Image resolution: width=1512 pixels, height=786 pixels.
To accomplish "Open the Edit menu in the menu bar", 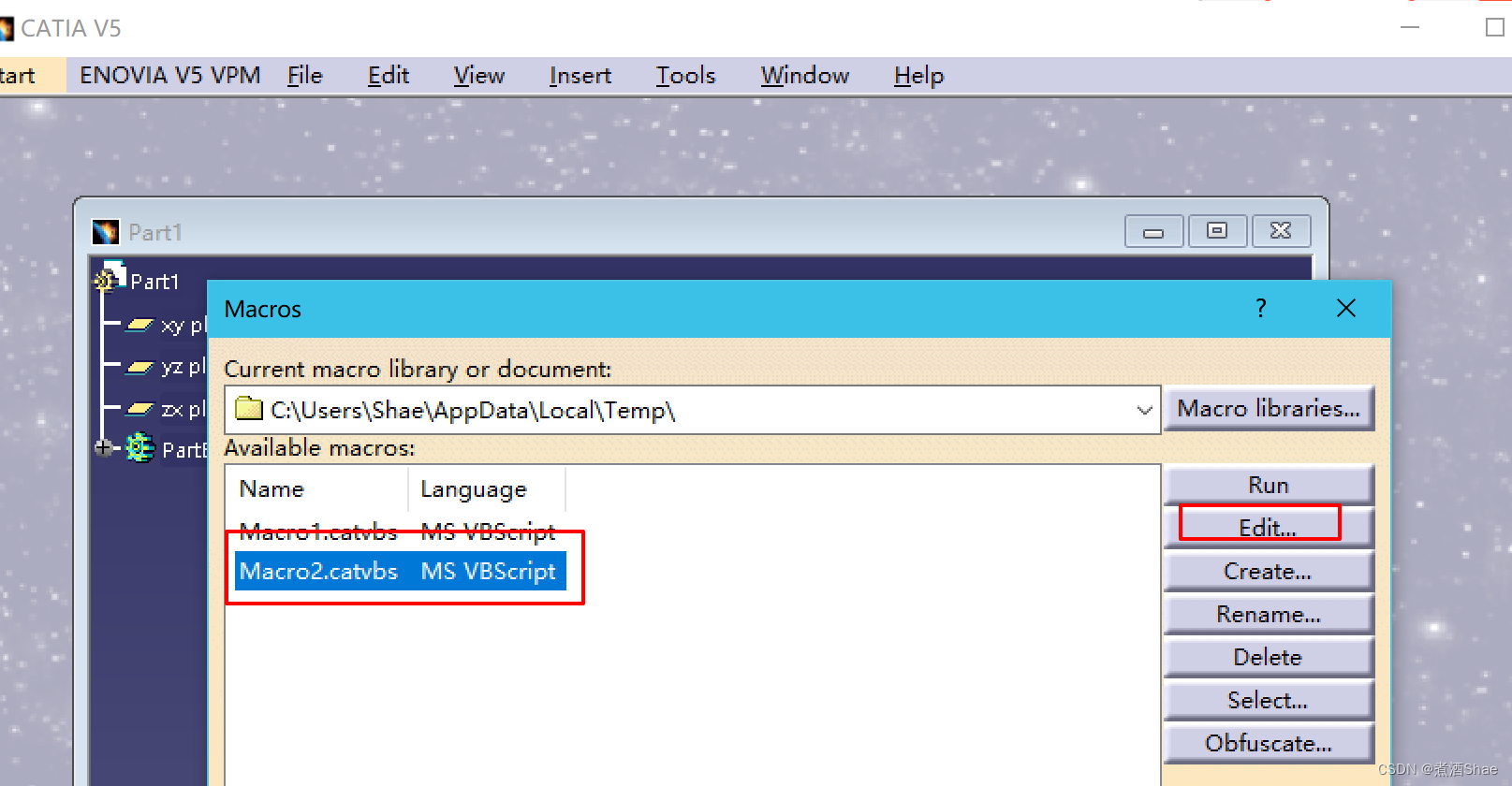I will point(388,76).
